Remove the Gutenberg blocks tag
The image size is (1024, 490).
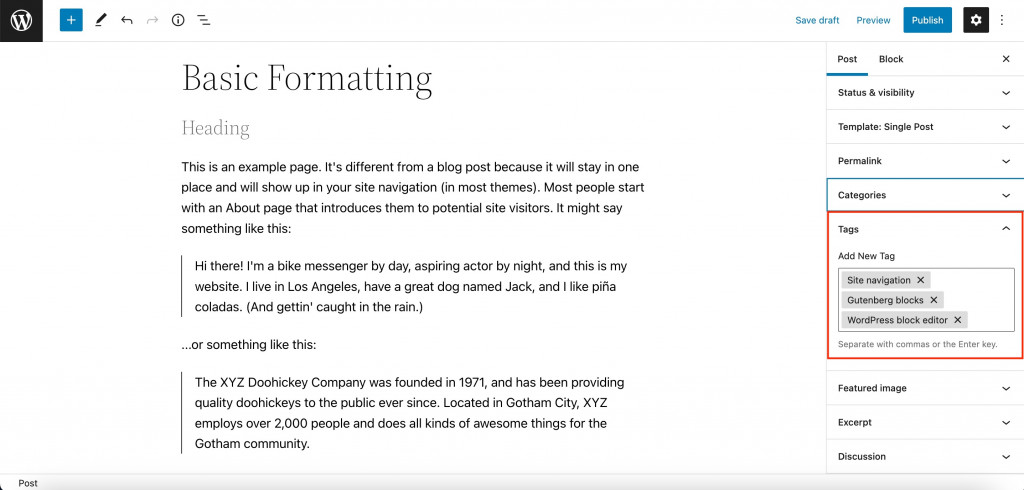pyautogui.click(x=934, y=301)
